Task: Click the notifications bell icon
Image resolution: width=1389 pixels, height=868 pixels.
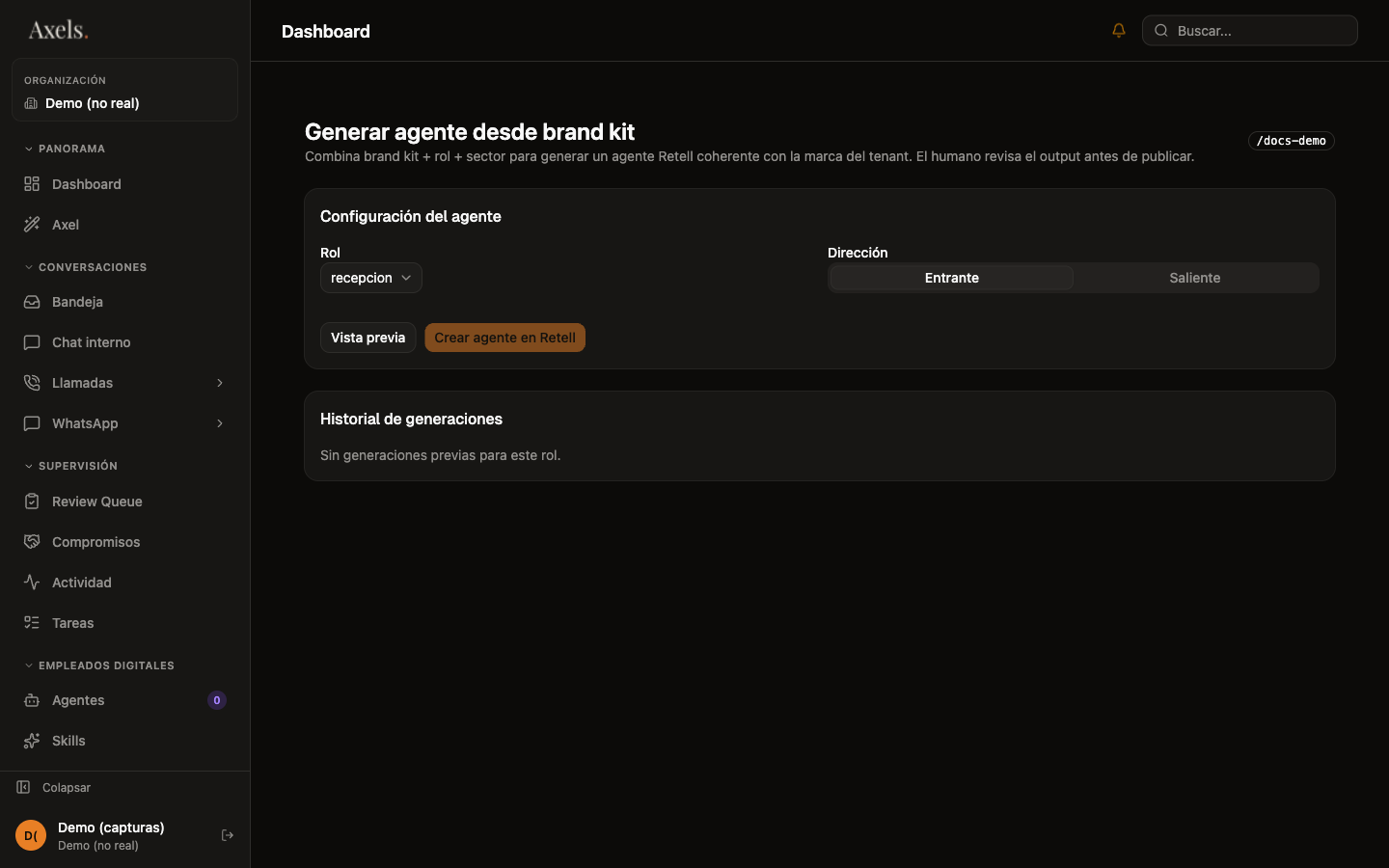Action: click(1119, 30)
